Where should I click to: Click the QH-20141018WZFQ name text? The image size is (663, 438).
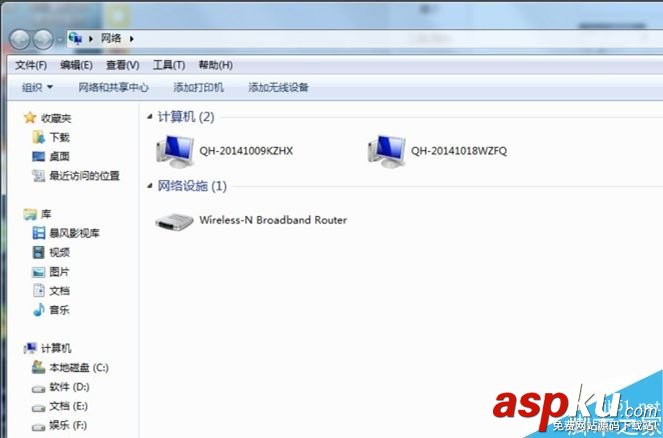pyautogui.click(x=459, y=151)
